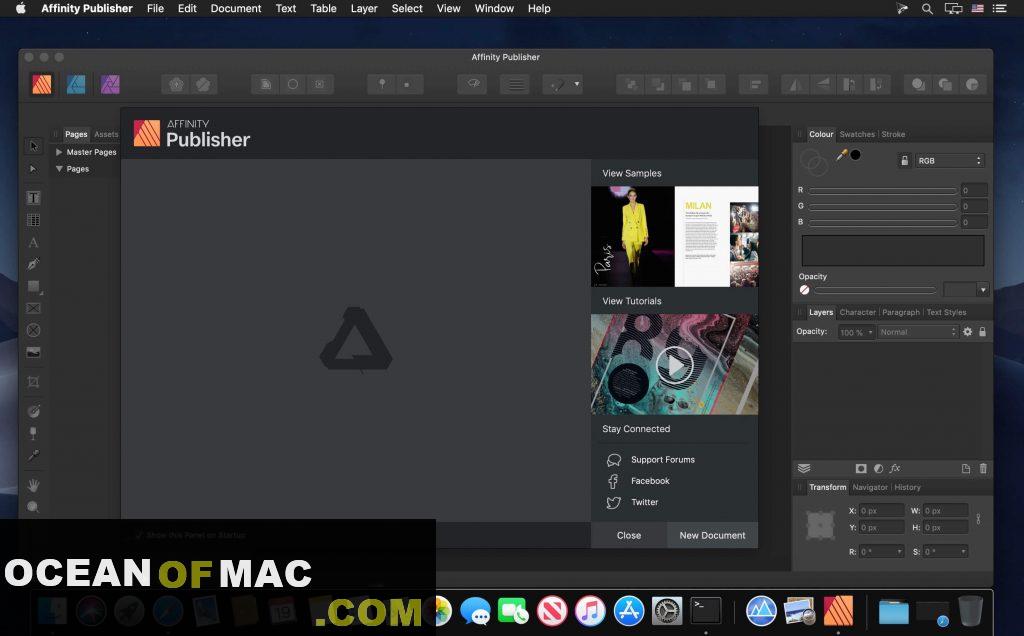Image resolution: width=1024 pixels, height=636 pixels.
Task: Select the Vector Crop tool
Action: tap(33, 381)
